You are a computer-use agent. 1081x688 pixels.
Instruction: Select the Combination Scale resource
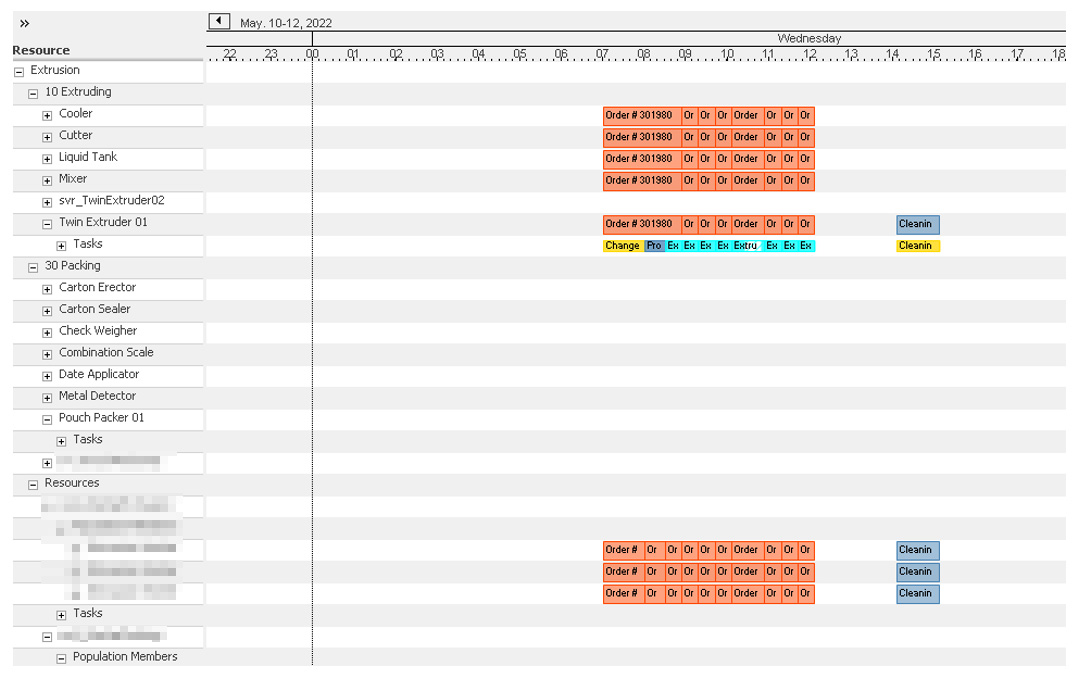tap(106, 353)
